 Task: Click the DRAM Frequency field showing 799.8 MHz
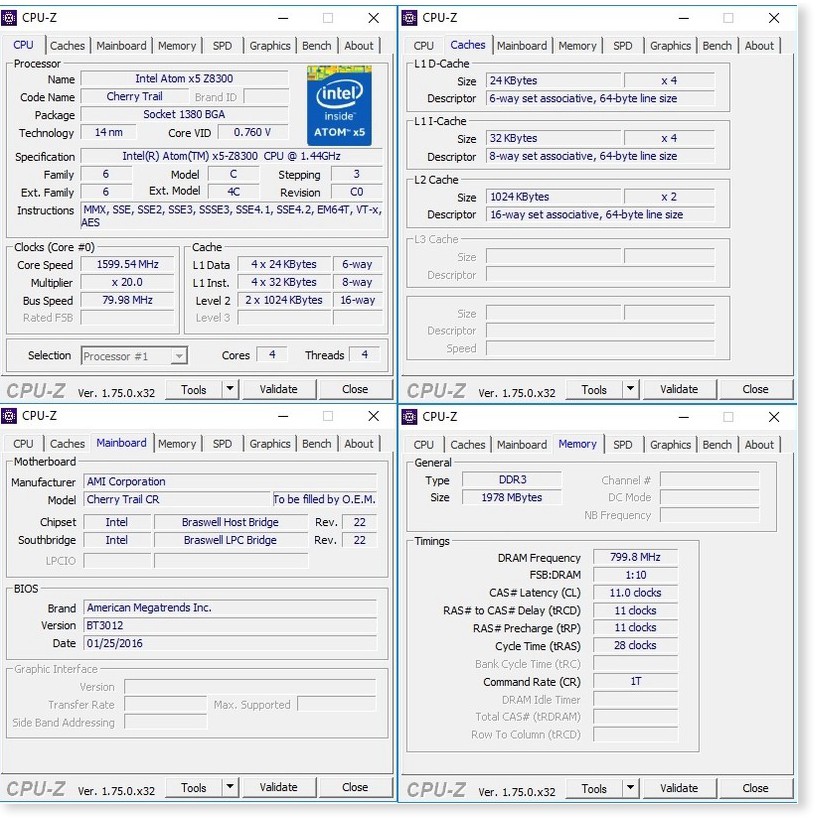pyautogui.click(x=634, y=557)
